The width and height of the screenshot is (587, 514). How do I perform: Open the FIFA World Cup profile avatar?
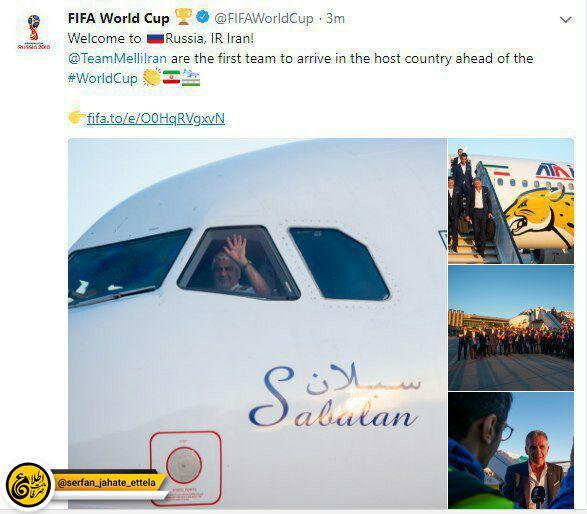tap(33, 32)
